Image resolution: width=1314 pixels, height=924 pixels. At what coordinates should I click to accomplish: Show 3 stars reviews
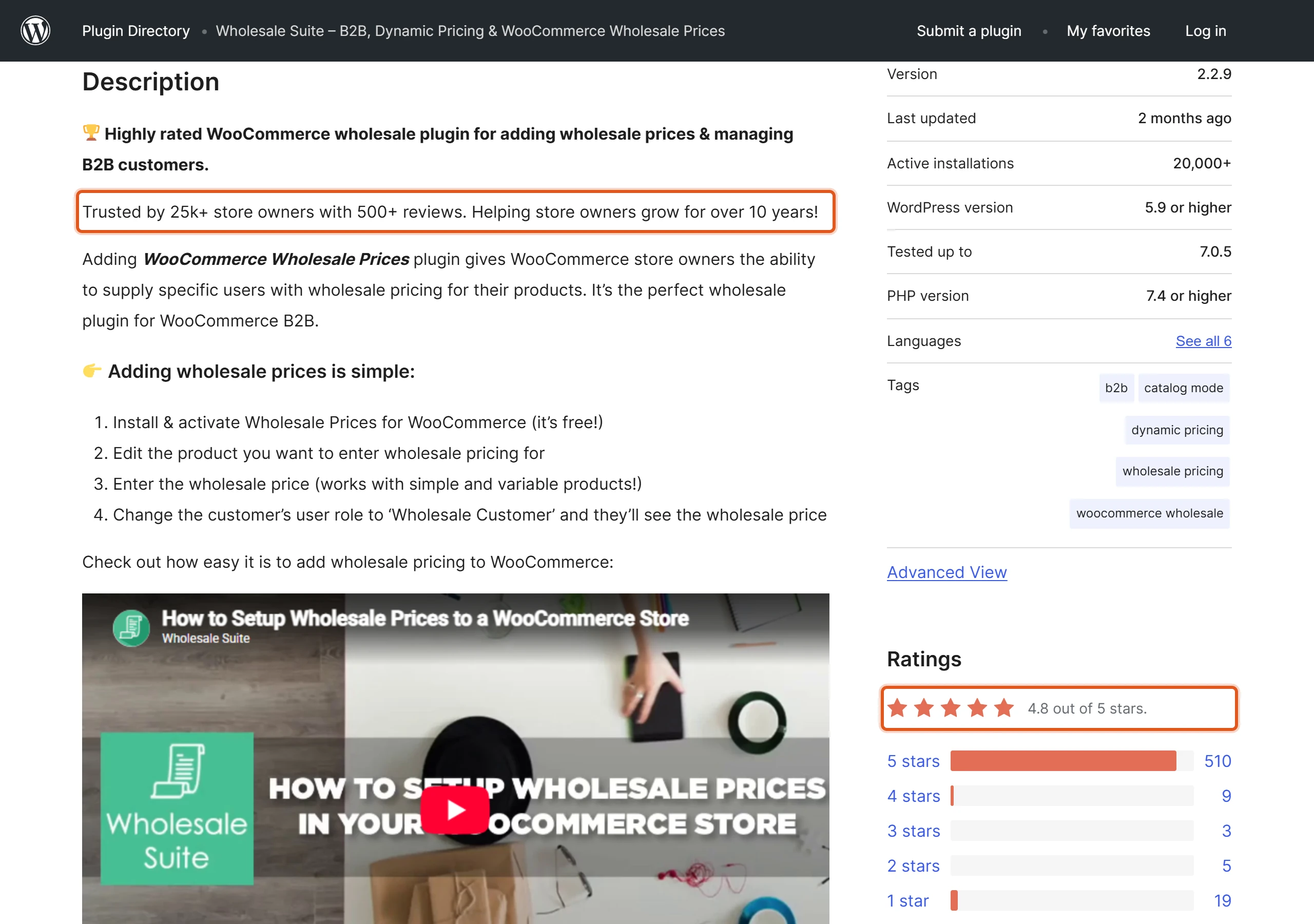tap(914, 831)
